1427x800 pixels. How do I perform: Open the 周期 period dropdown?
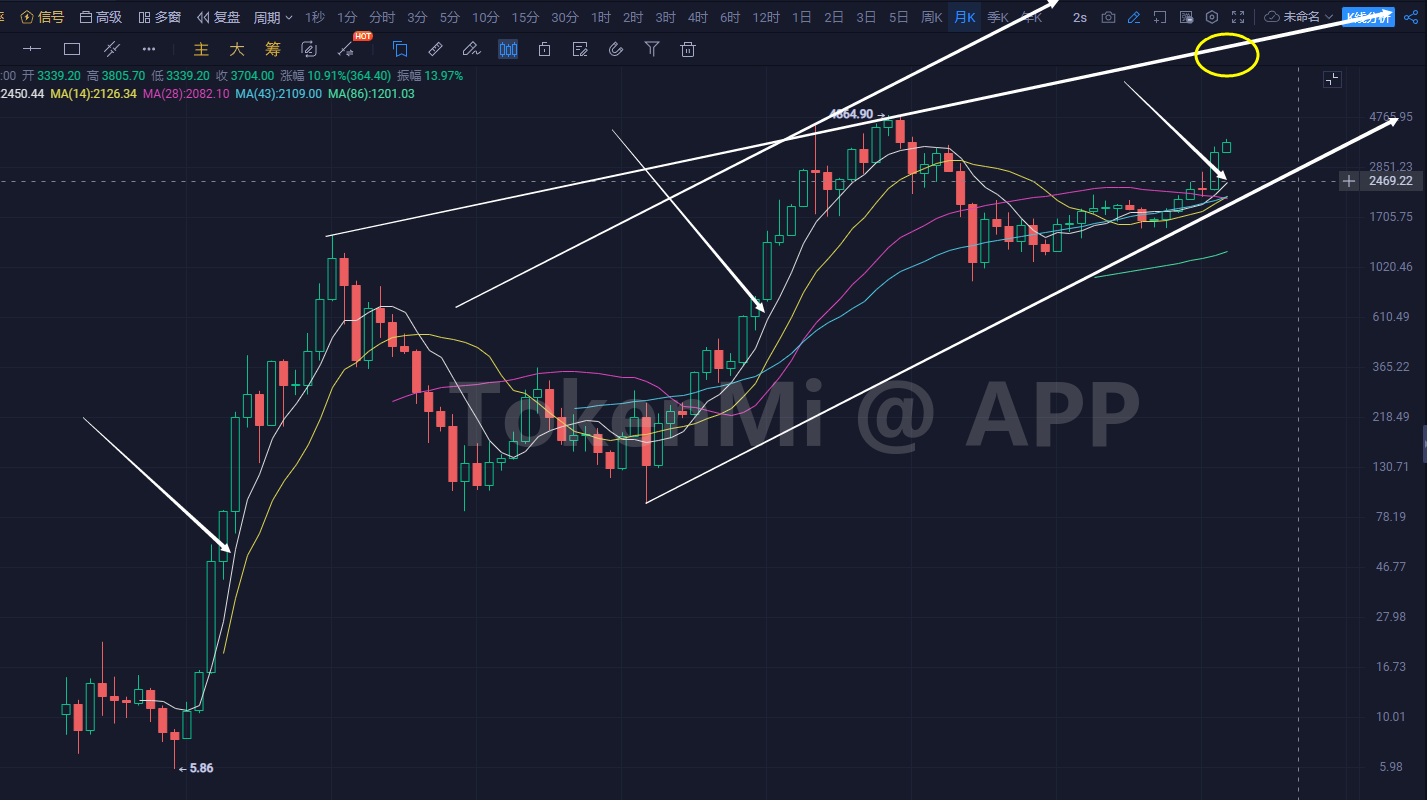[273, 17]
